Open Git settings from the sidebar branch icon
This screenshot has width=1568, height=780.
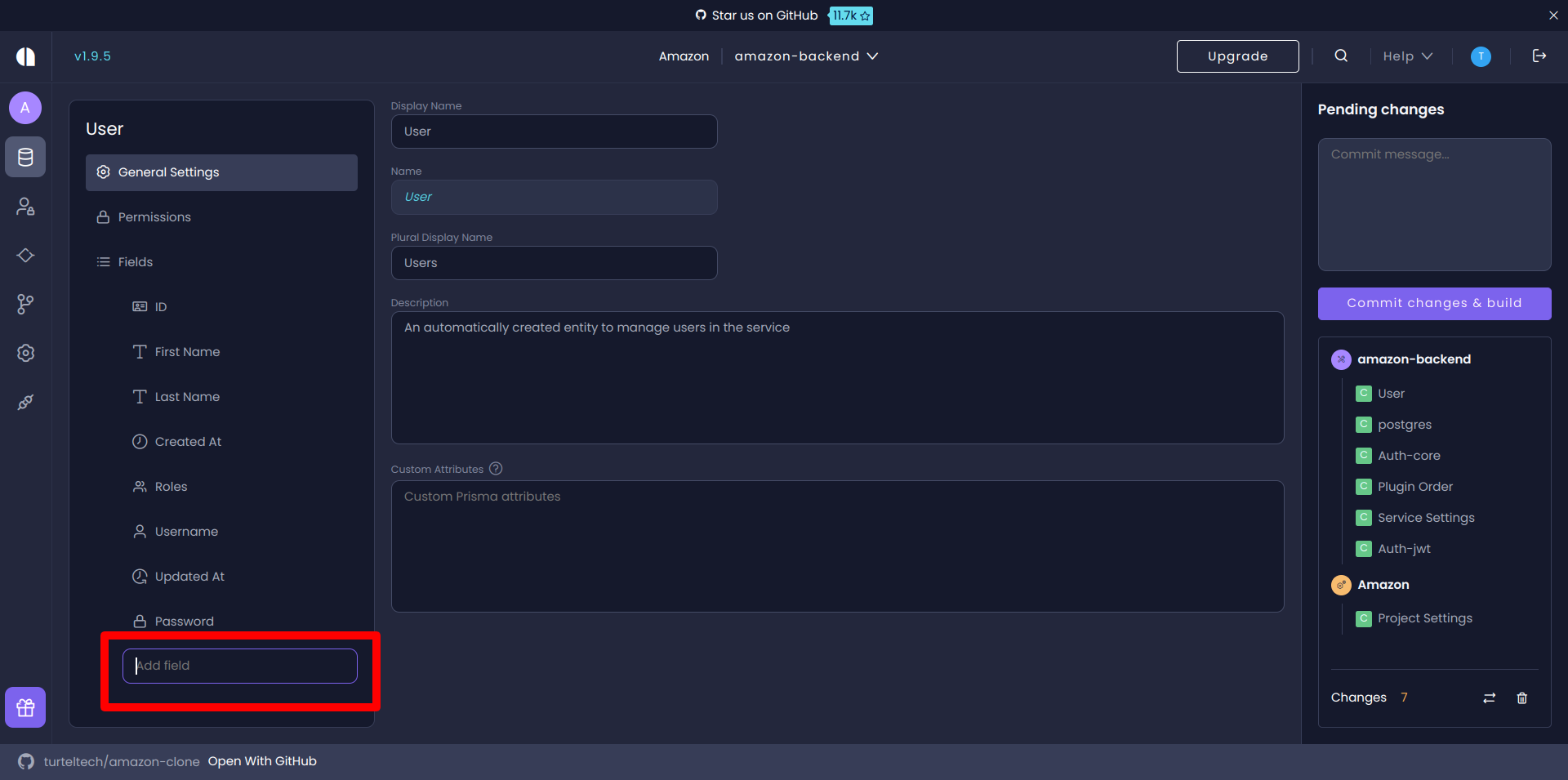(x=24, y=304)
